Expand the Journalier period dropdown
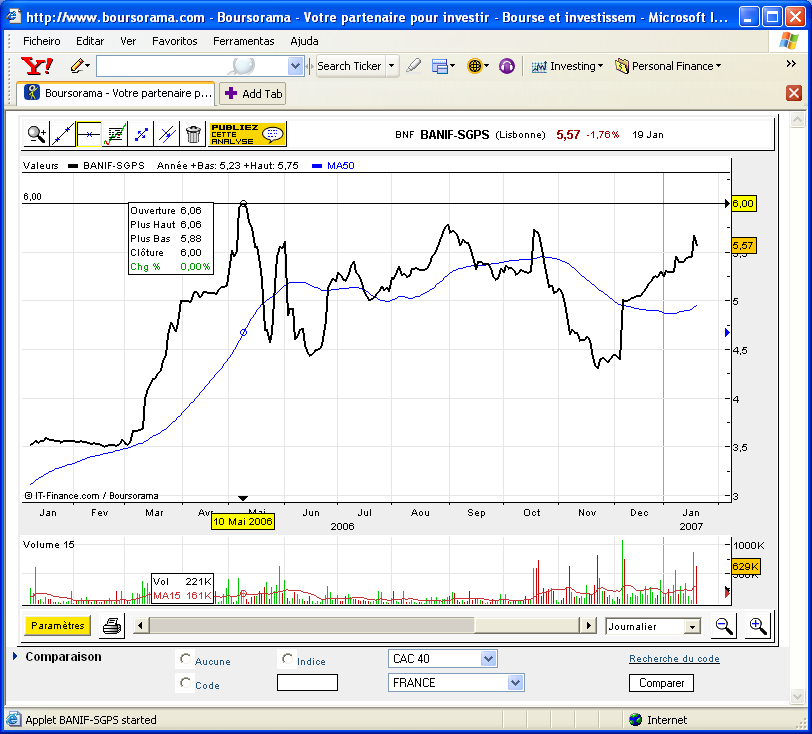 (691, 627)
